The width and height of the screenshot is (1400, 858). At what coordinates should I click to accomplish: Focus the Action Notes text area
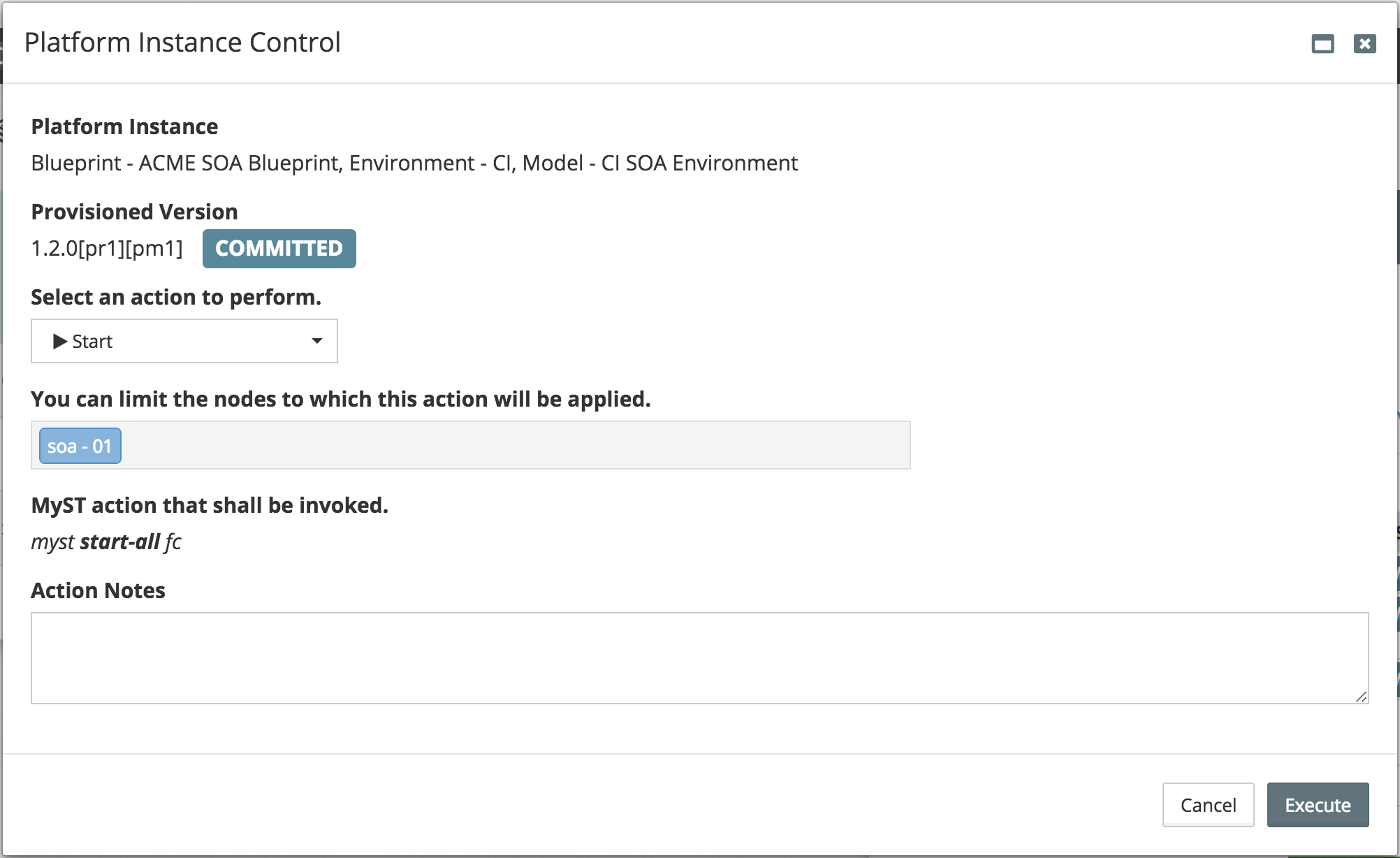pyautogui.click(x=699, y=658)
